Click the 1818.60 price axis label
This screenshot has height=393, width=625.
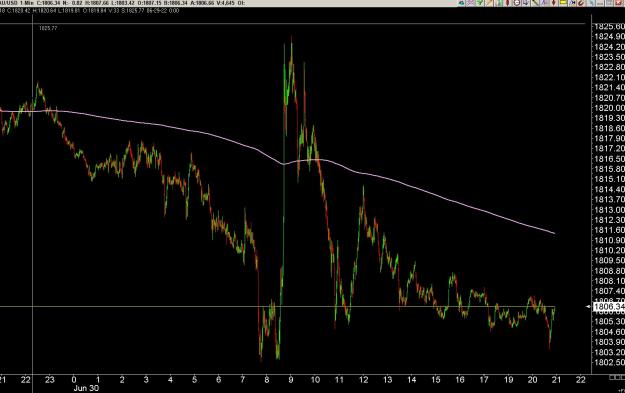click(x=609, y=128)
